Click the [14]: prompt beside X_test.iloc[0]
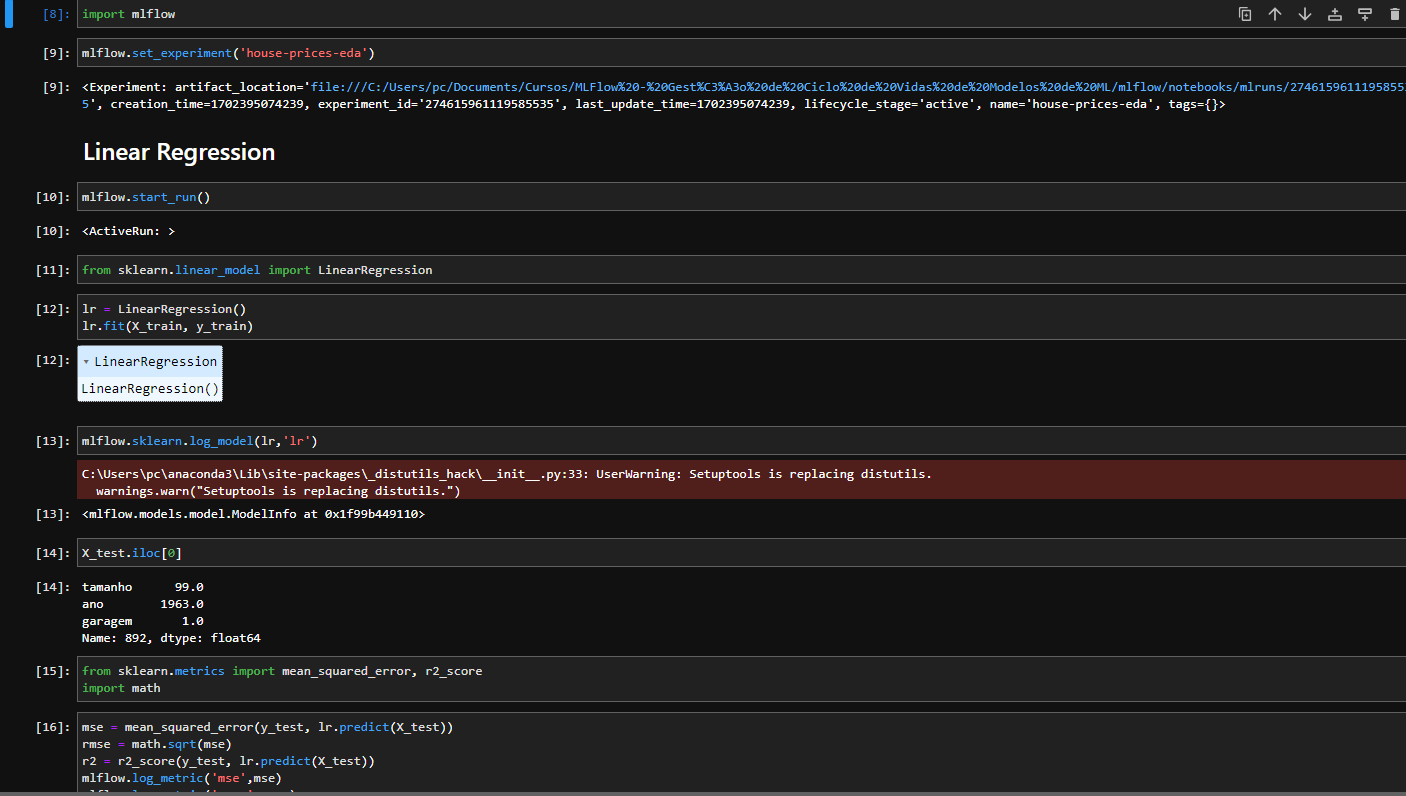Screen dimensions: 1406x796 coord(53,553)
